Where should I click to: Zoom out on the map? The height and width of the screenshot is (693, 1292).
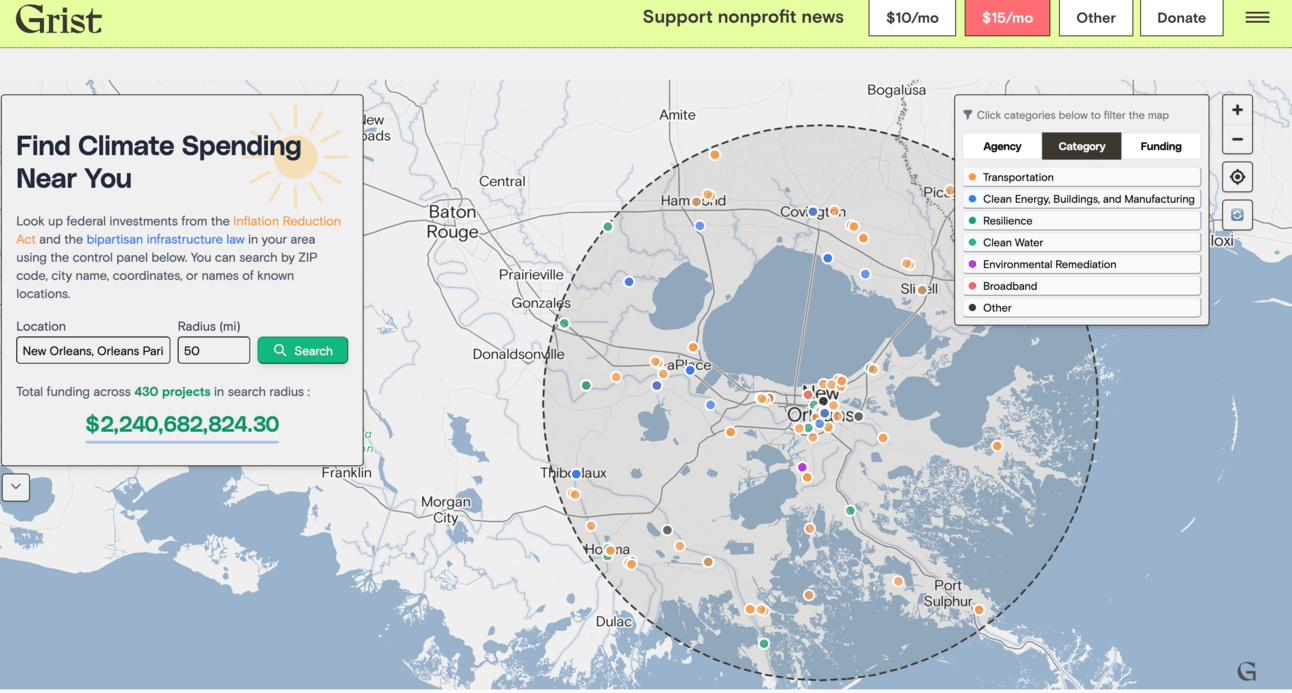click(x=1237, y=138)
